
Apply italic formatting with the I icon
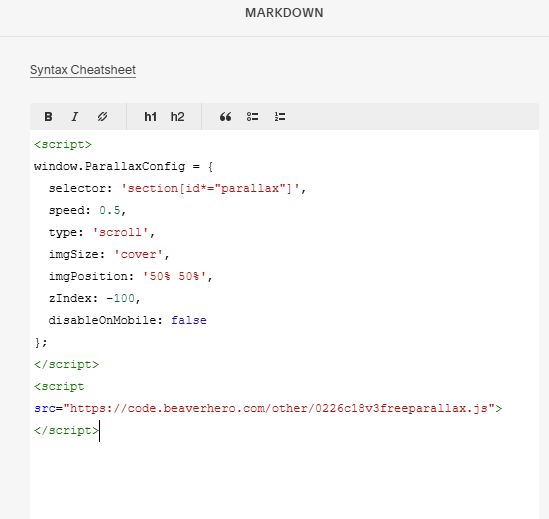pyautogui.click(x=75, y=117)
